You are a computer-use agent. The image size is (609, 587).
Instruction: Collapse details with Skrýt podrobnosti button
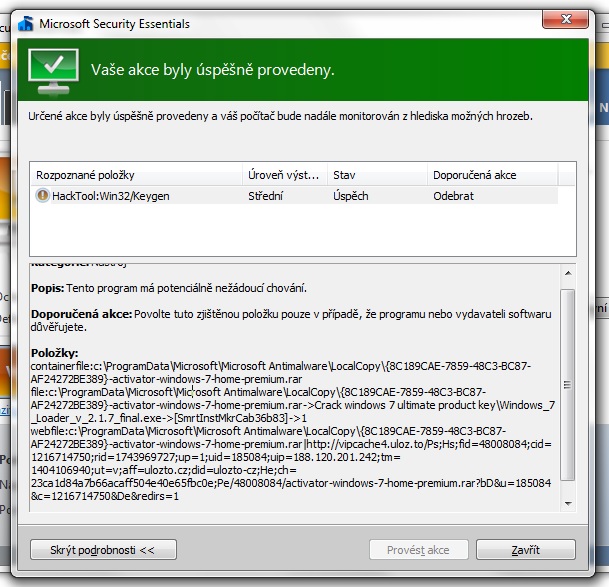pos(104,550)
